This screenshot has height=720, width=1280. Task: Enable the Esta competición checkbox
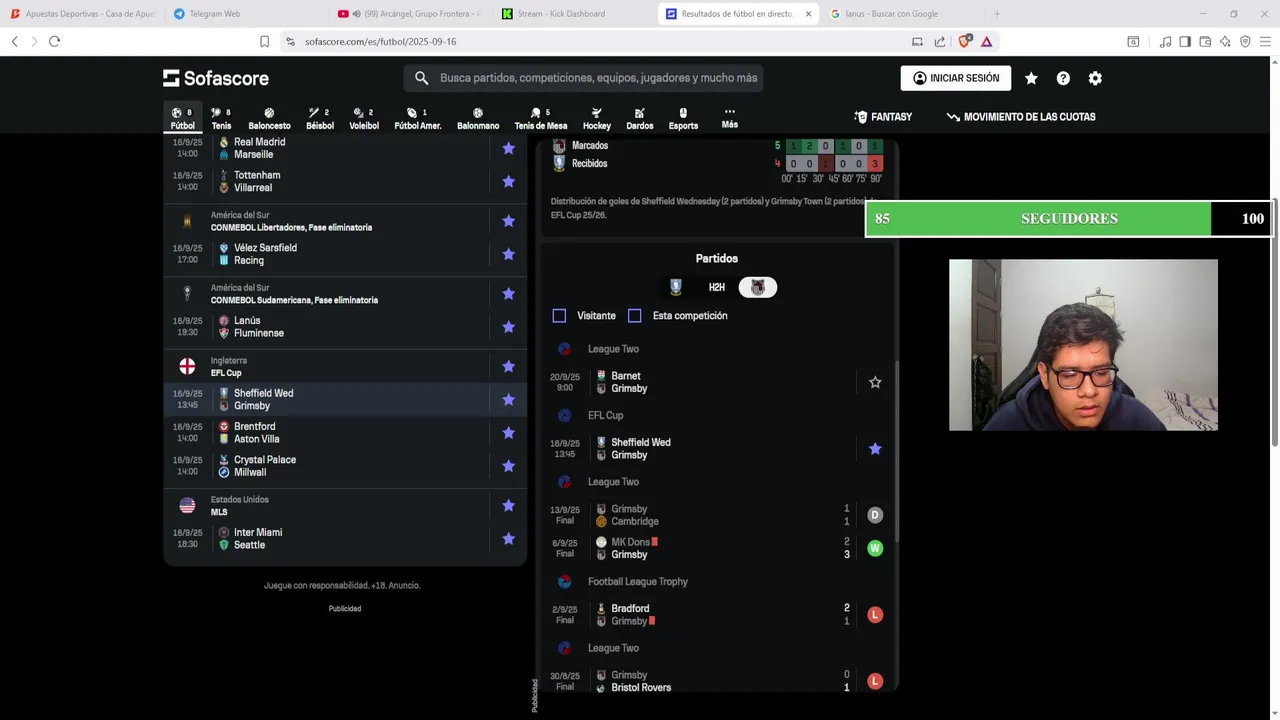click(x=634, y=316)
